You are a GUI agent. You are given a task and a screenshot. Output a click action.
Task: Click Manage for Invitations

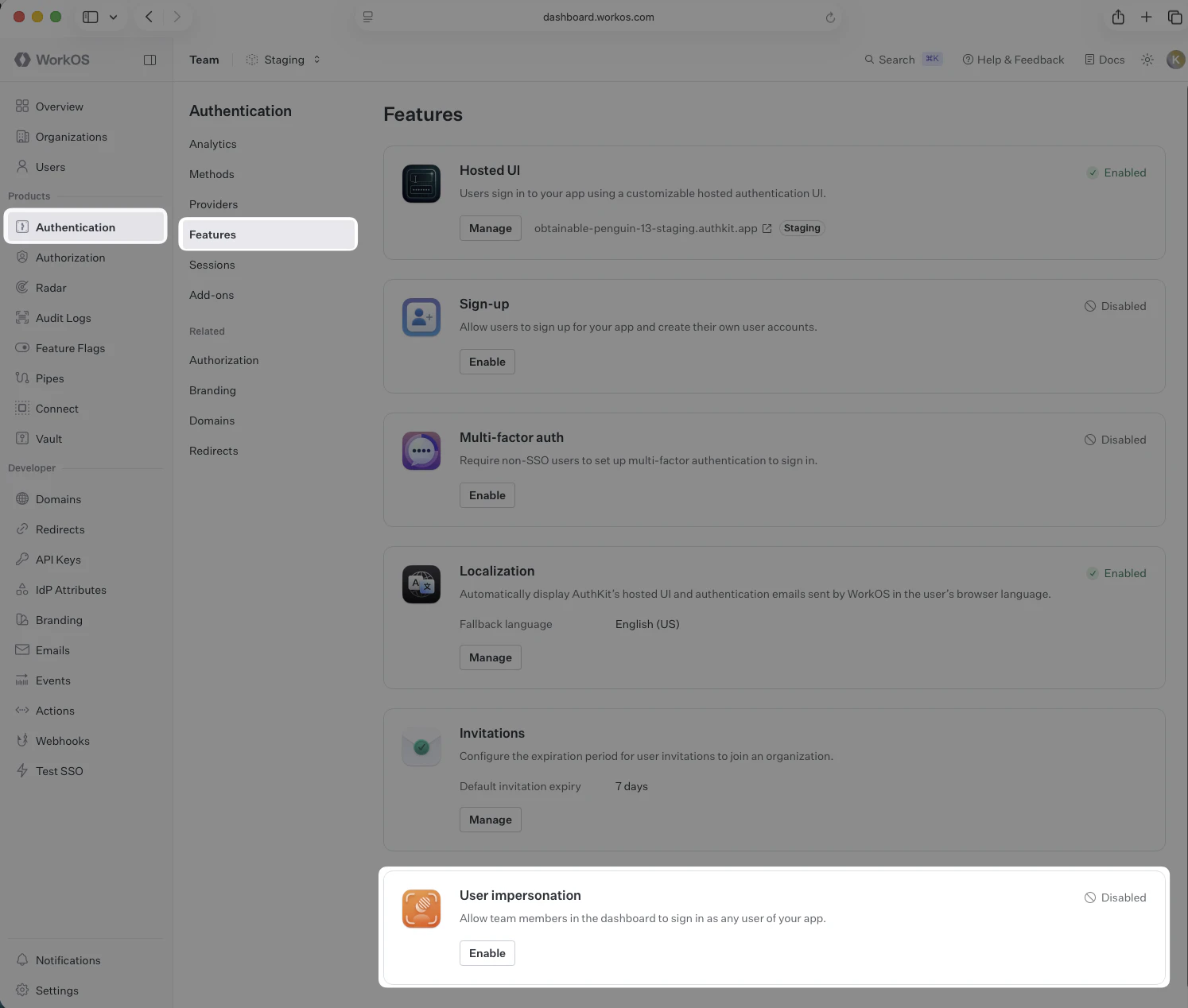click(x=491, y=820)
